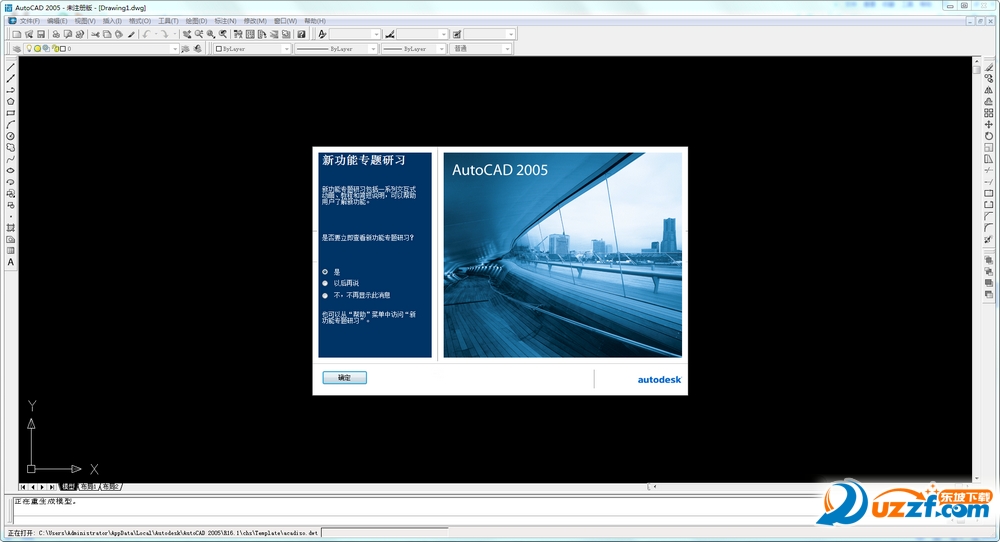Select the Ellipse draw tool
Image resolution: width=1000 pixels, height=542 pixels.
pyautogui.click(x=11, y=170)
